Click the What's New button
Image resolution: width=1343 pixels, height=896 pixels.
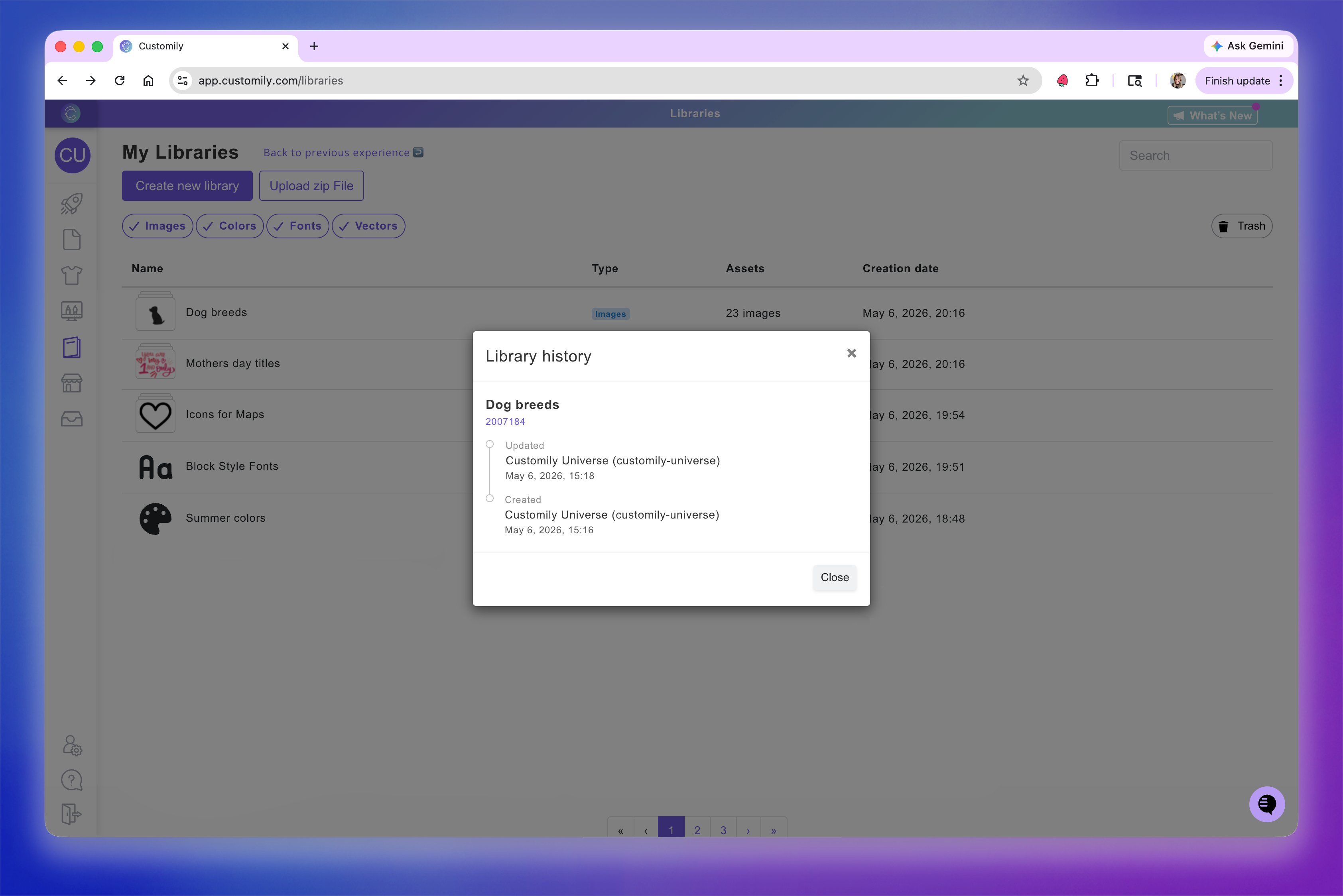(1213, 116)
